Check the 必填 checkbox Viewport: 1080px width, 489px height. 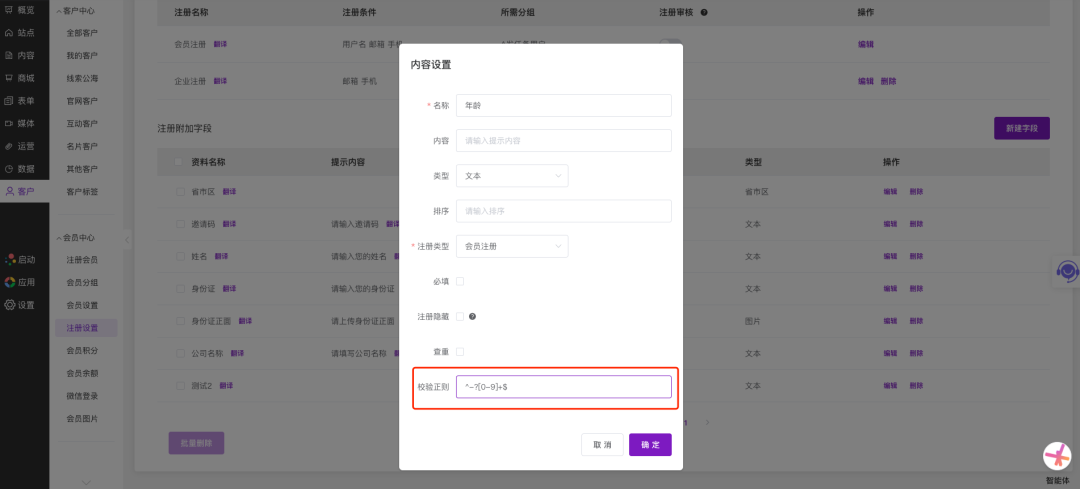(460, 281)
